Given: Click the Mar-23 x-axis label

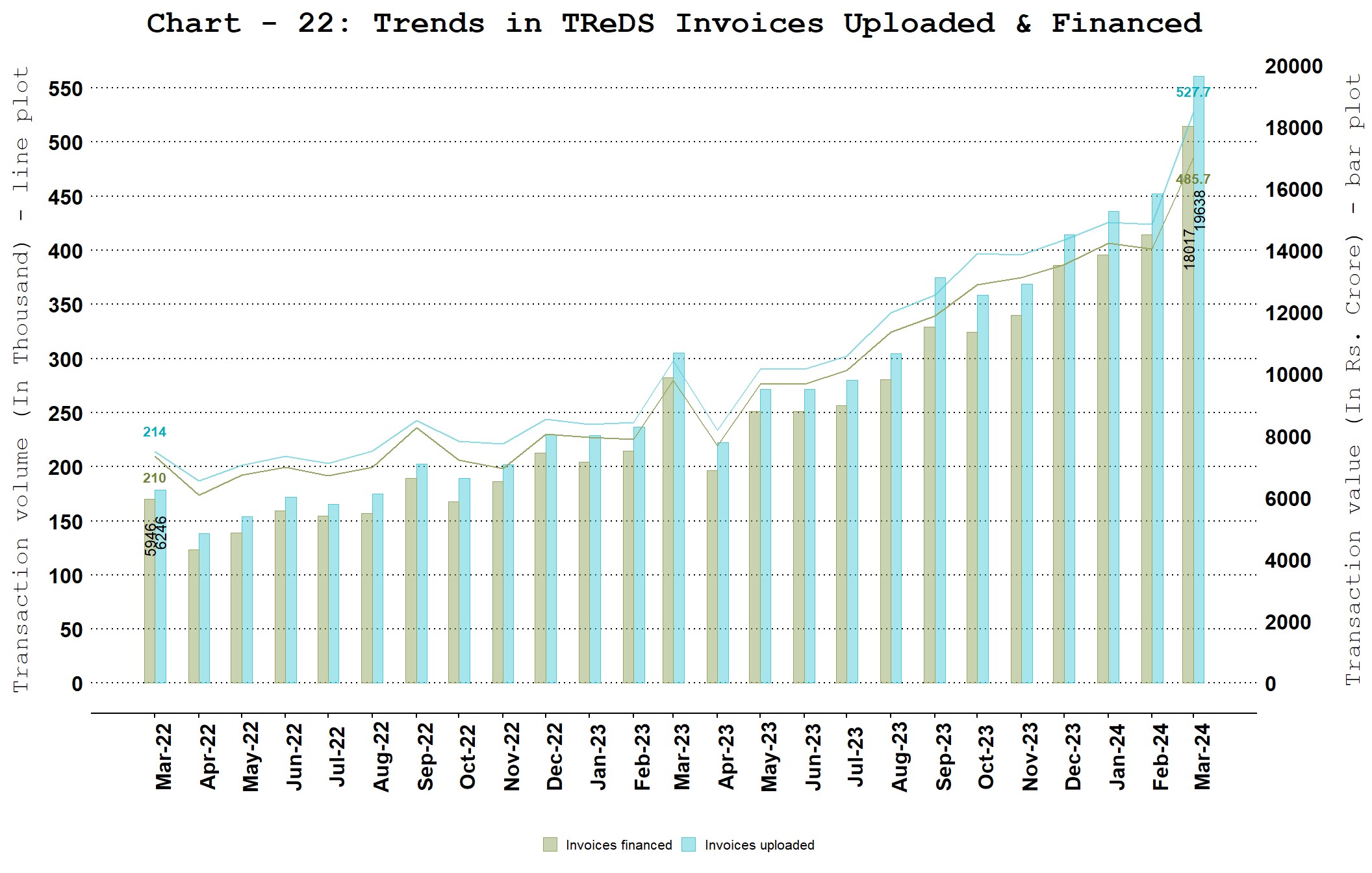Looking at the screenshot, I should point(682,757).
